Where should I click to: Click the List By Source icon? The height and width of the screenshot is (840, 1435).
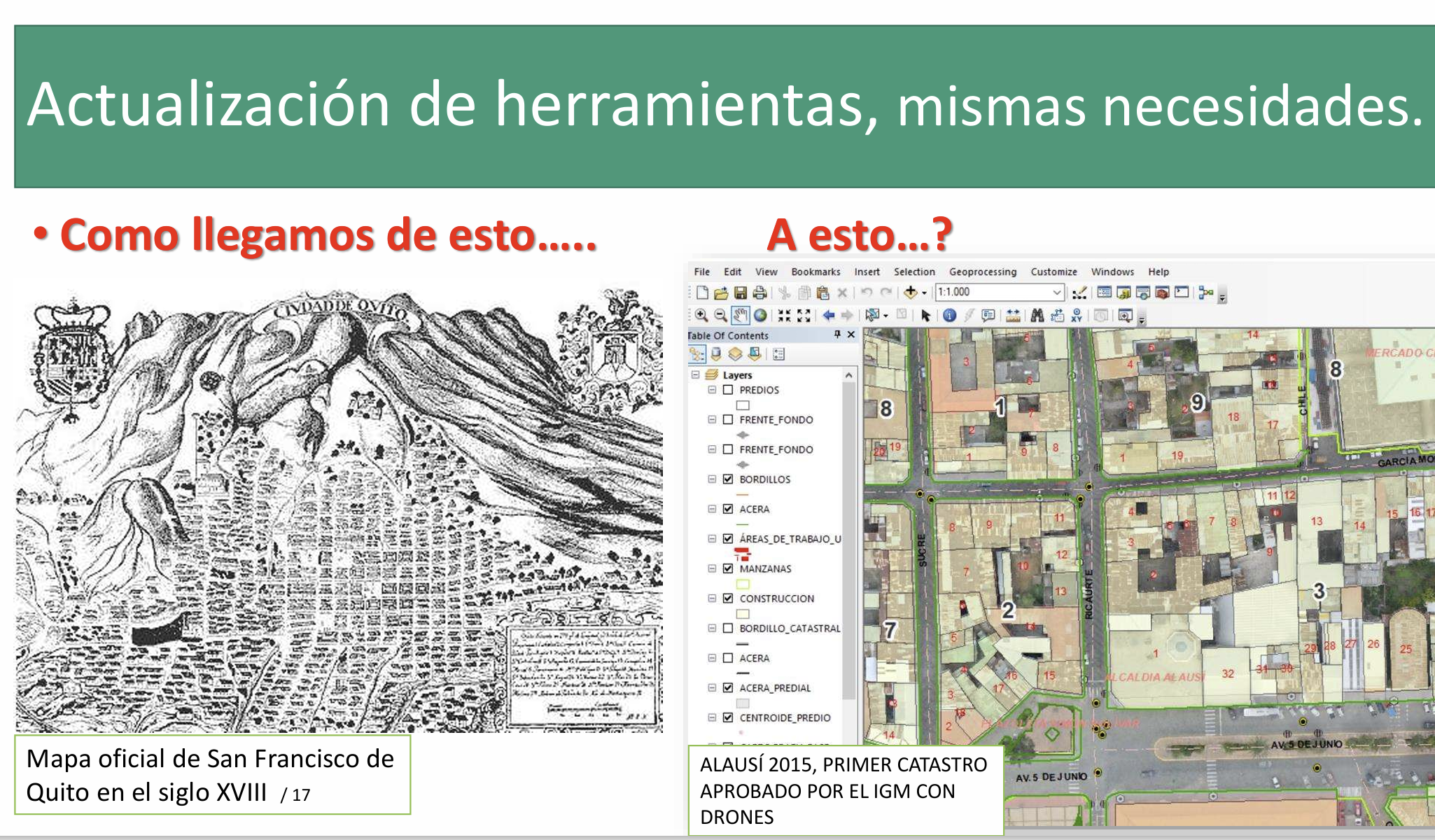tap(715, 354)
